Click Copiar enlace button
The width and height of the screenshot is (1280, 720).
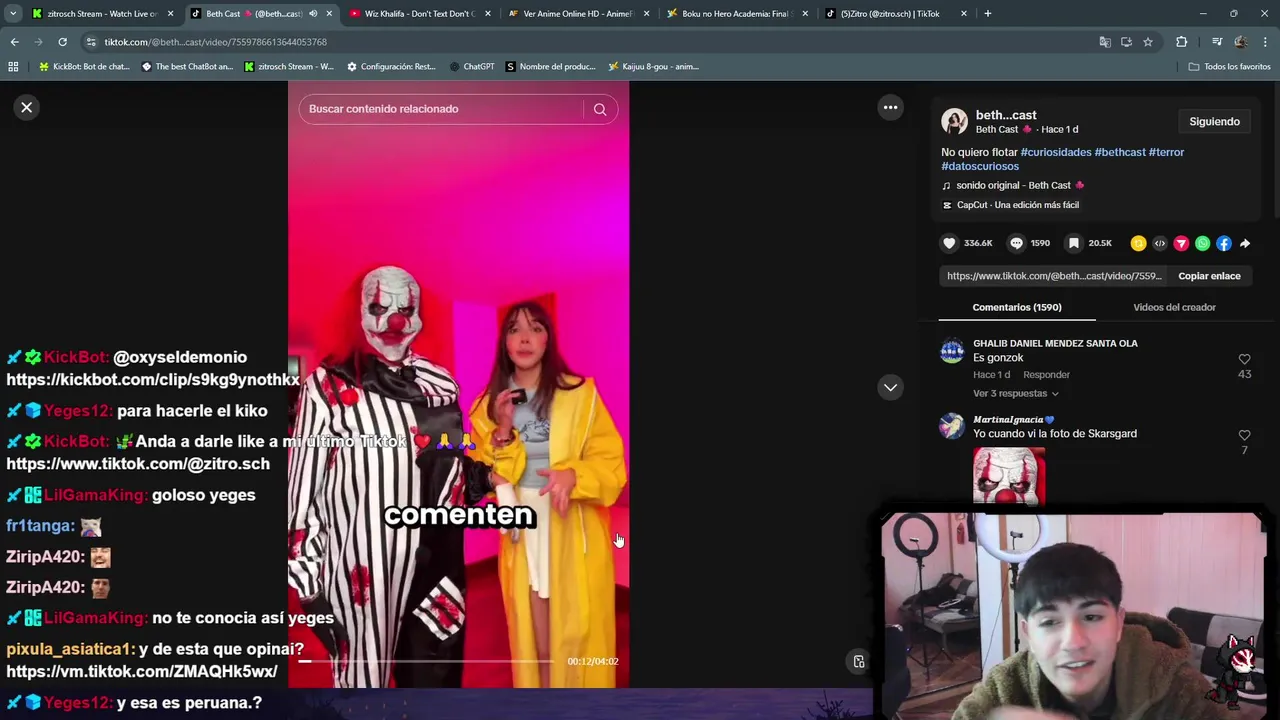tap(1209, 276)
